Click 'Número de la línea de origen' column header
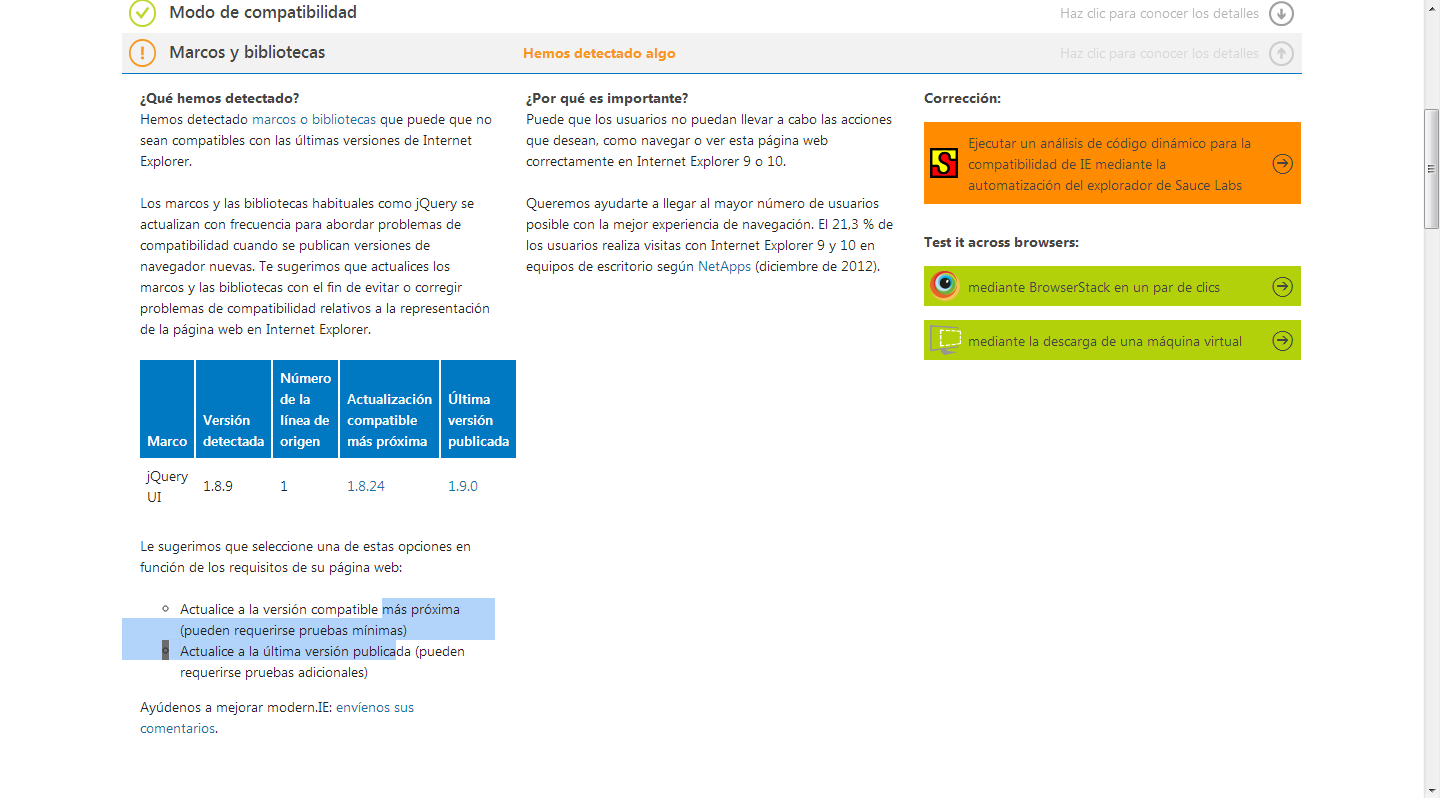Screen dimensions: 1440x798 pos(305,409)
